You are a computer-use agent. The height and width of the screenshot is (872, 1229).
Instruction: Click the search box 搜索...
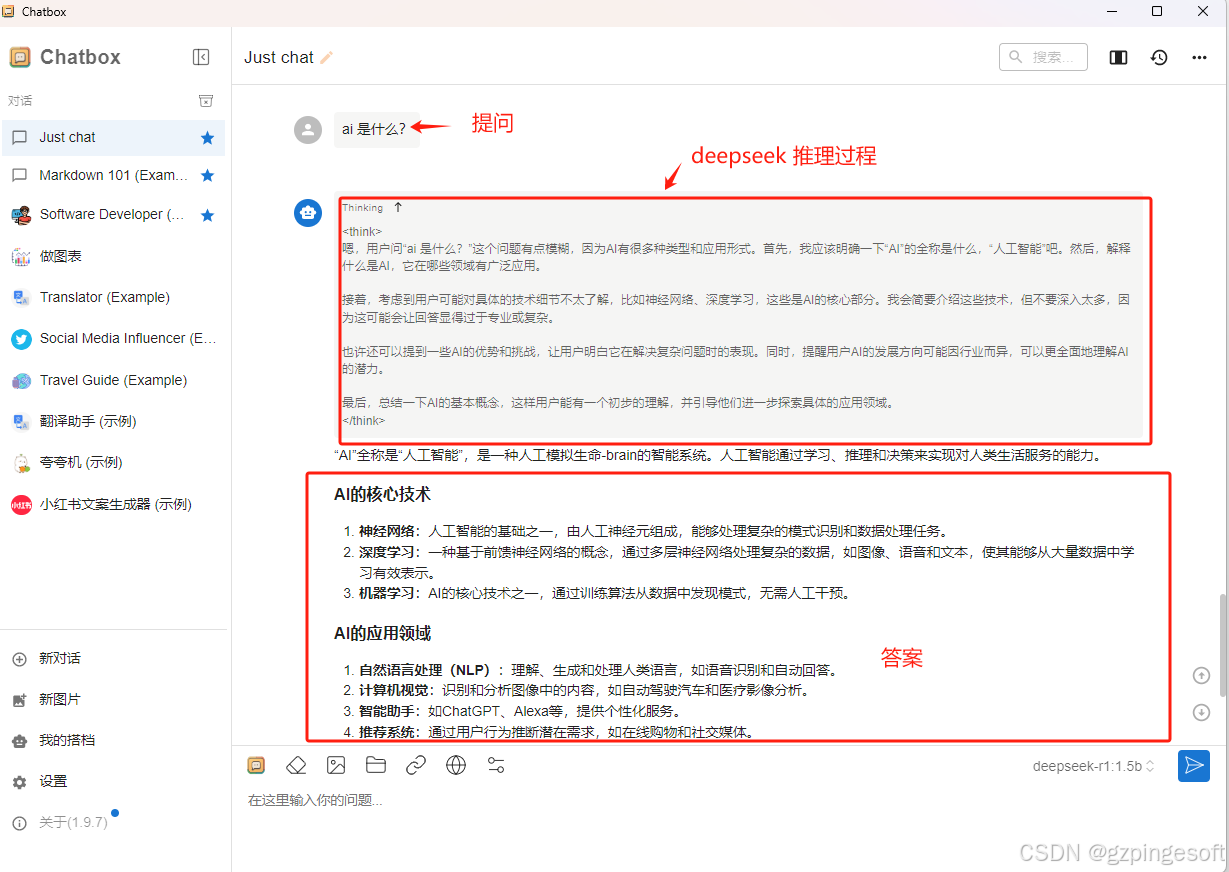pyautogui.click(x=1043, y=57)
